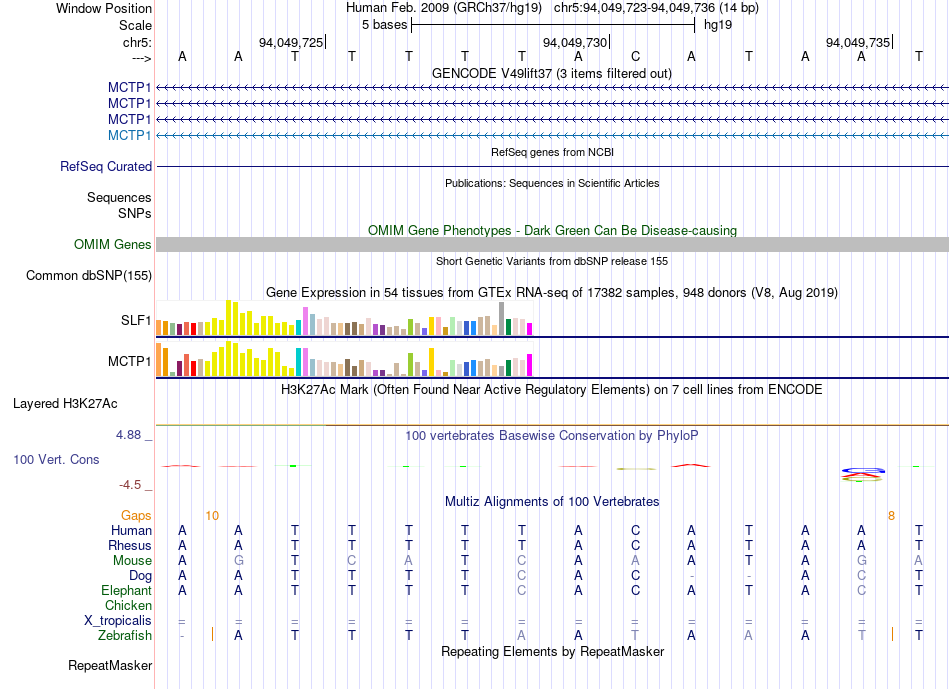Click the Layered H3K27Ac label

pos(65,404)
